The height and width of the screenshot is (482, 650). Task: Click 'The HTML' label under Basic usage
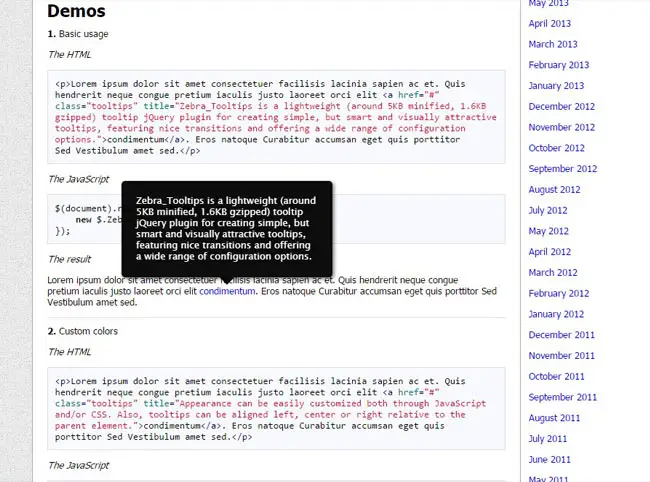(x=69, y=55)
